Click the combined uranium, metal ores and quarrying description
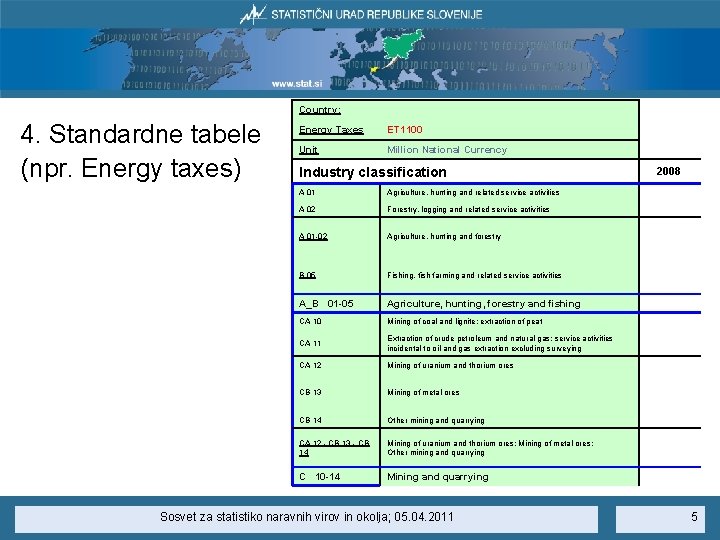This screenshot has width=720, height=540. [490, 448]
